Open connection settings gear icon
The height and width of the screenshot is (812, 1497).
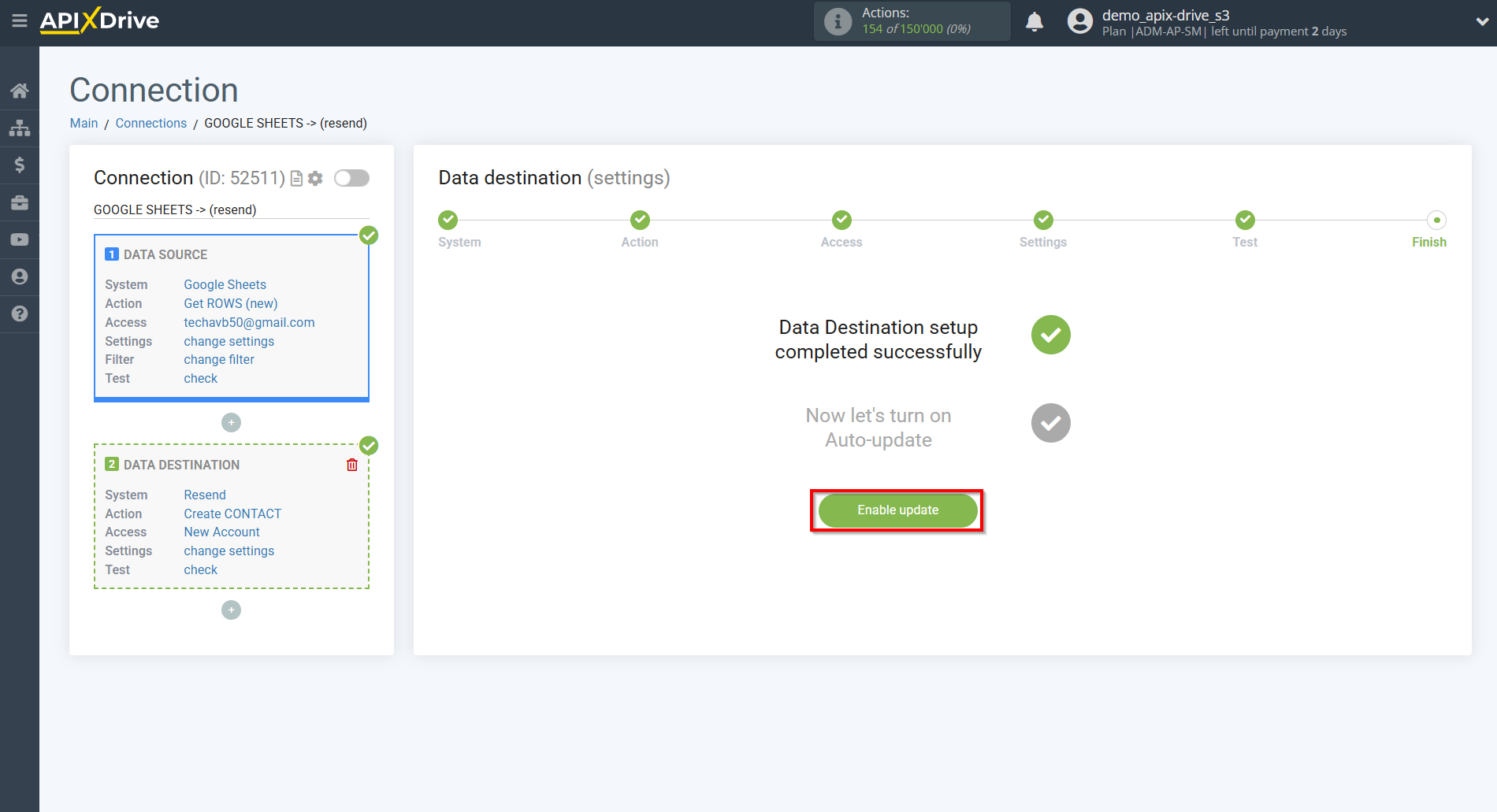tap(315, 178)
